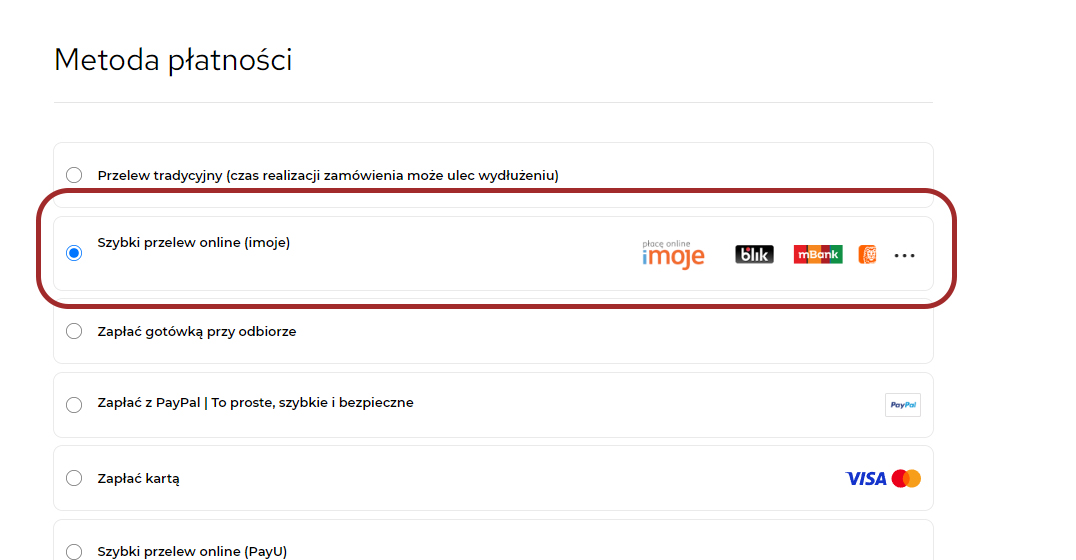Select Szybki przelew online (imoje) radio
Screen dimensions: 1076x560
tap(74, 253)
